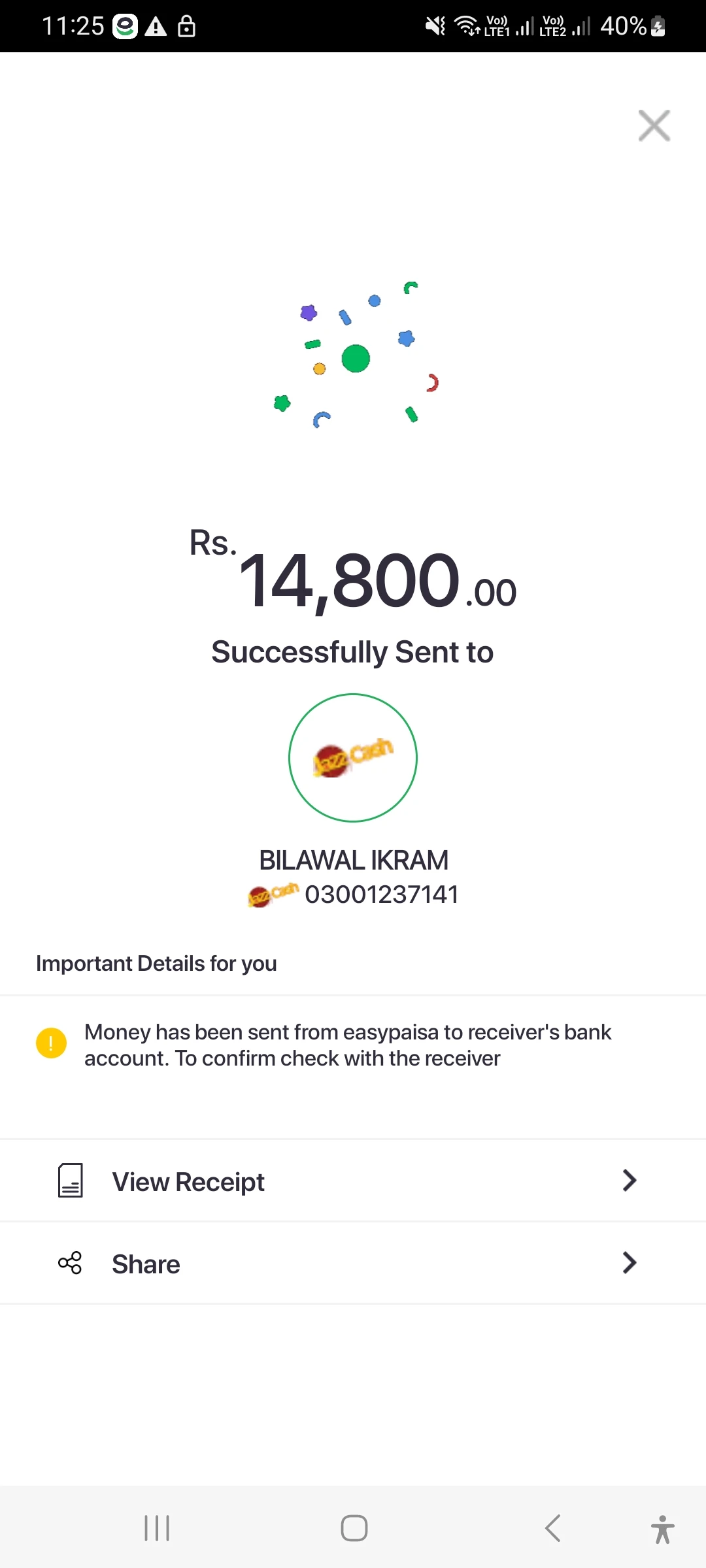706x1568 pixels.
Task: Tap the accessibility shortcut icon
Action: tap(662, 1529)
